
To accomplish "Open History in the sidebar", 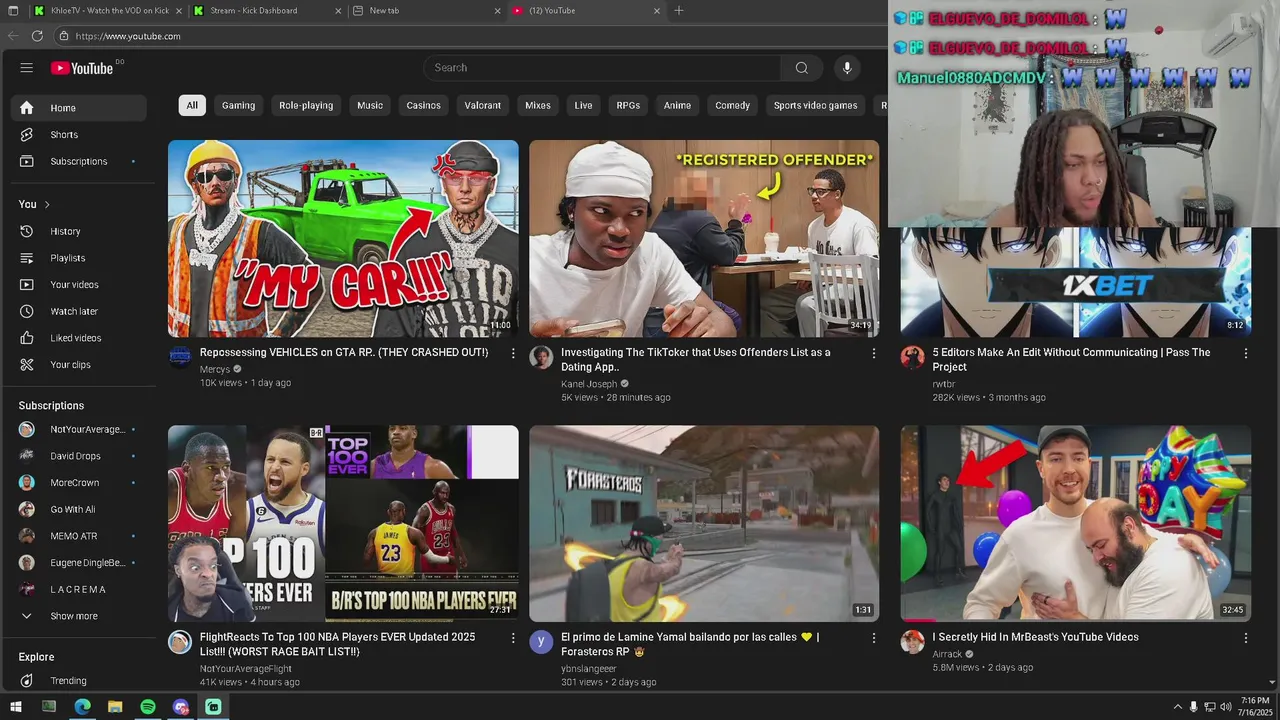I will pos(79,231).
